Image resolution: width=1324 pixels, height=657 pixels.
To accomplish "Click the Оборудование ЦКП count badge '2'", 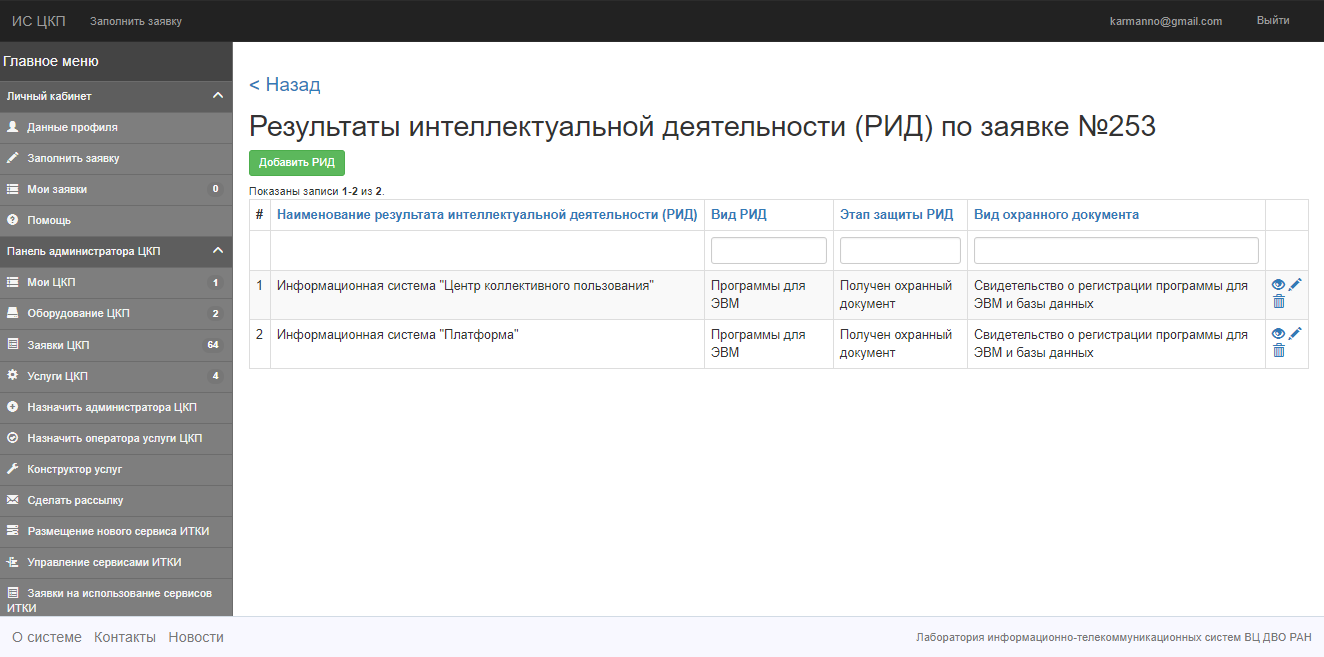I will (x=215, y=313).
